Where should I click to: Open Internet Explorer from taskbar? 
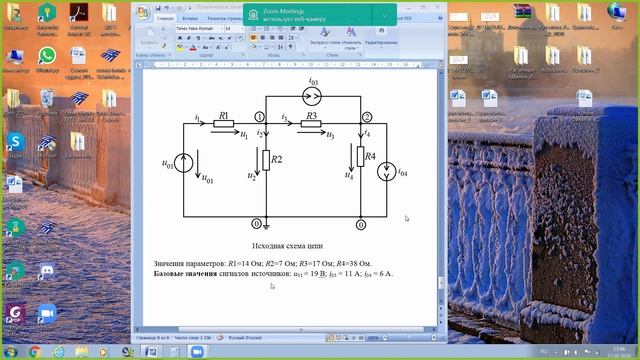[x=58, y=352]
